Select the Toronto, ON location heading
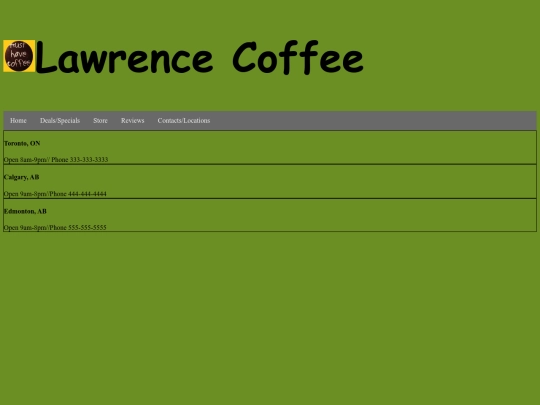The image size is (540, 405). (22, 143)
